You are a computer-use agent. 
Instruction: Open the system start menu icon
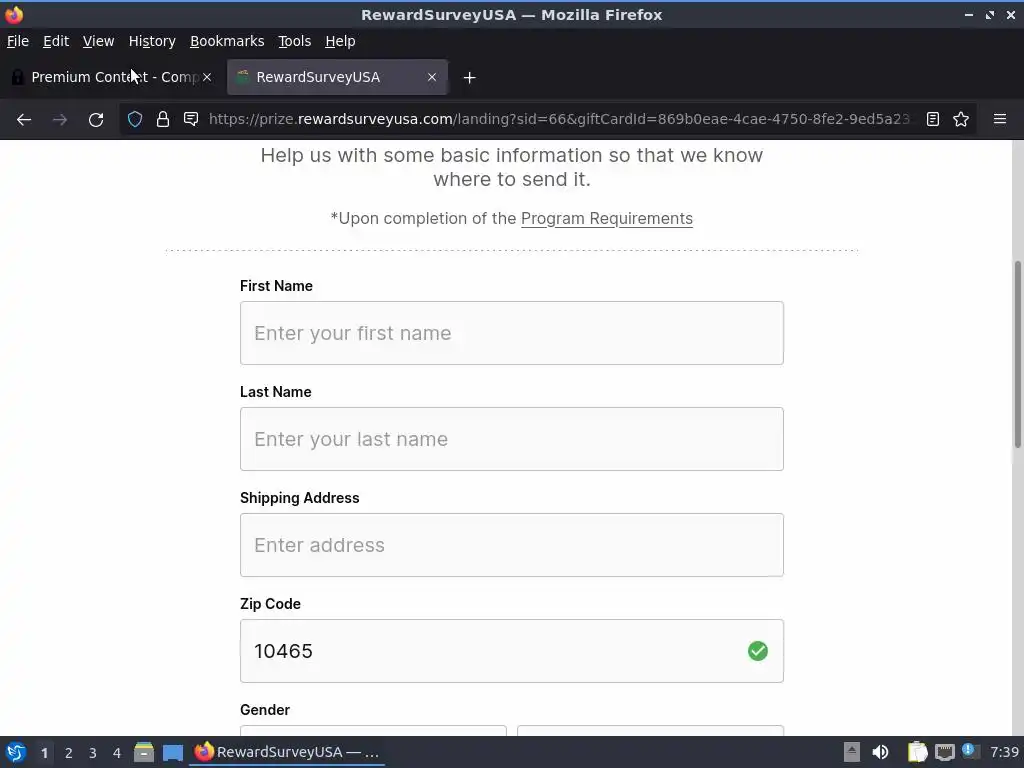(16, 752)
